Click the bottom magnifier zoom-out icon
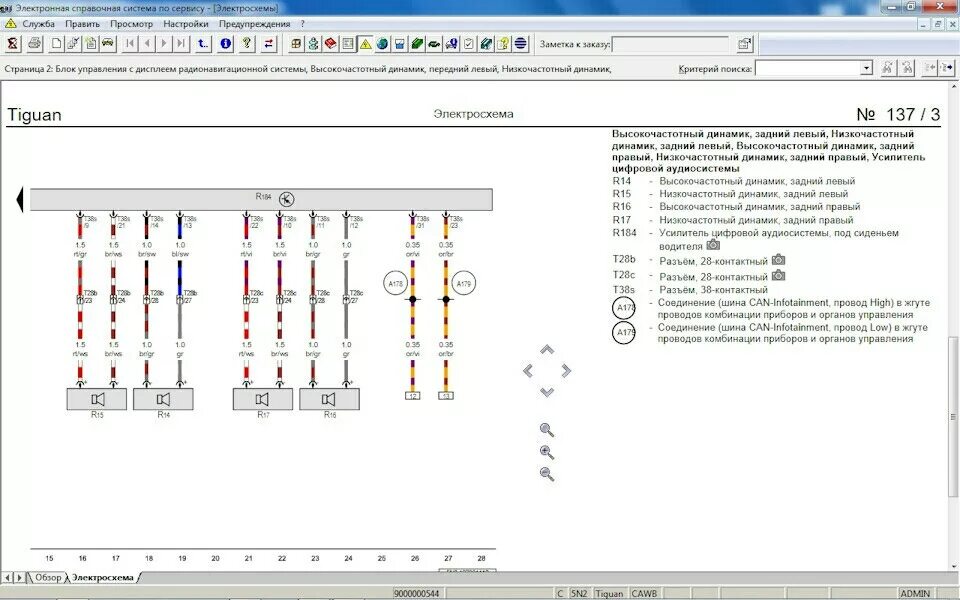The image size is (960, 600). point(547,474)
